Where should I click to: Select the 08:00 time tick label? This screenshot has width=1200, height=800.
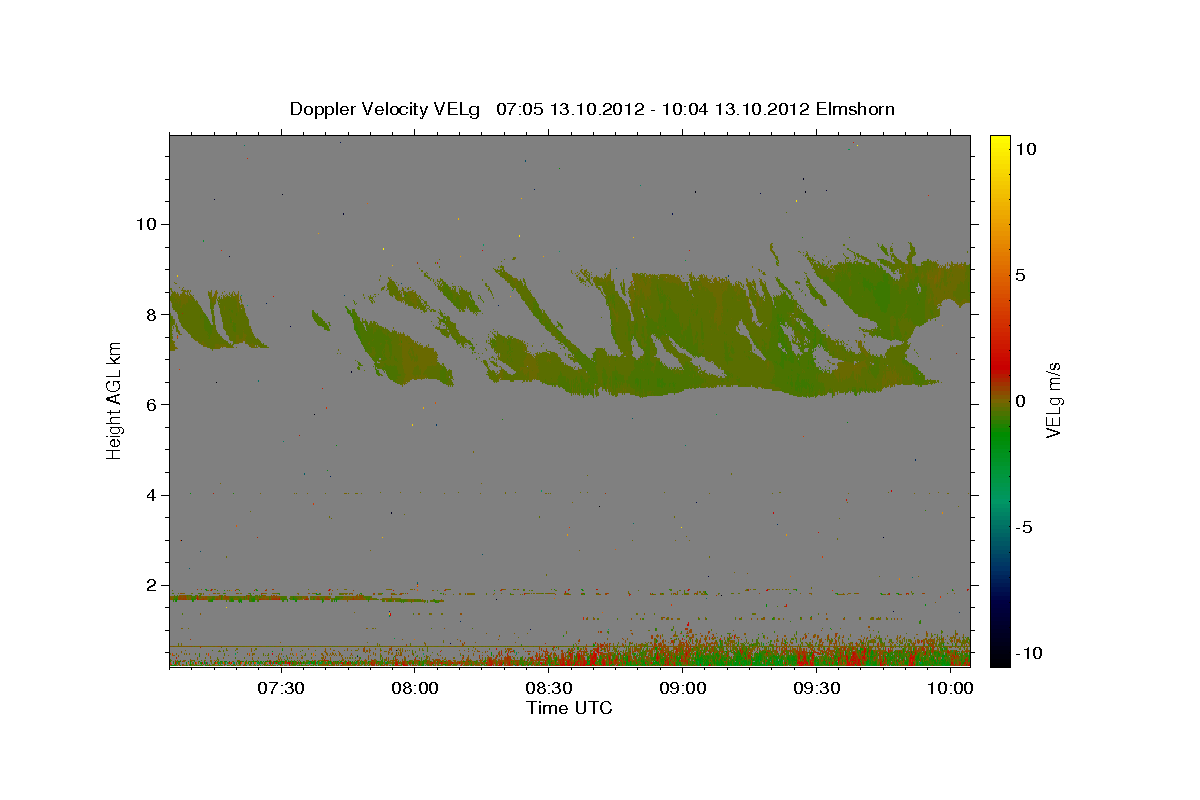[x=415, y=689]
